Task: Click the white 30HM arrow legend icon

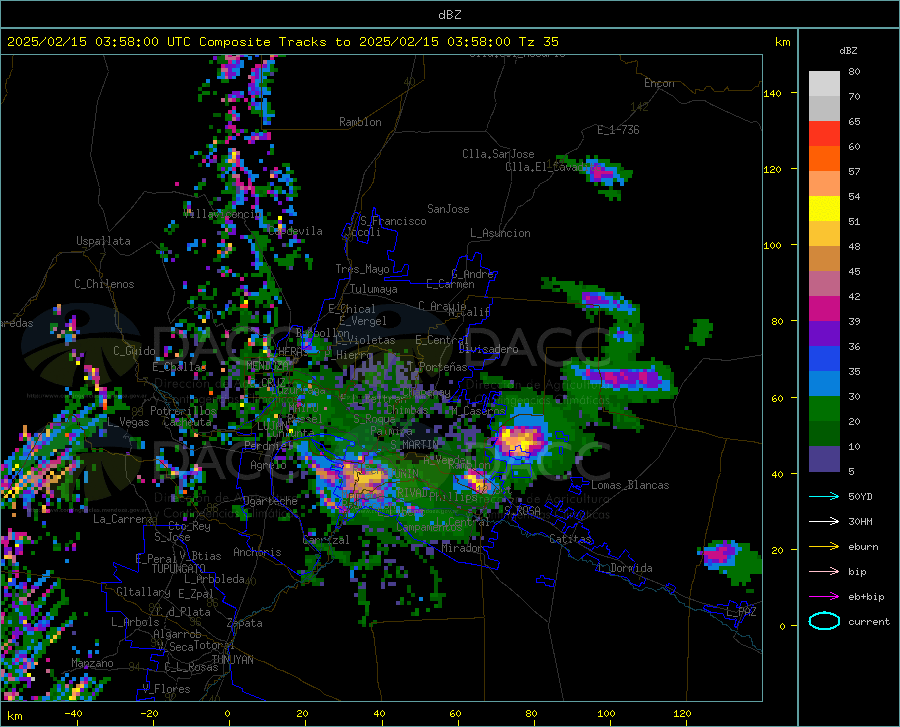Action: coord(824,522)
